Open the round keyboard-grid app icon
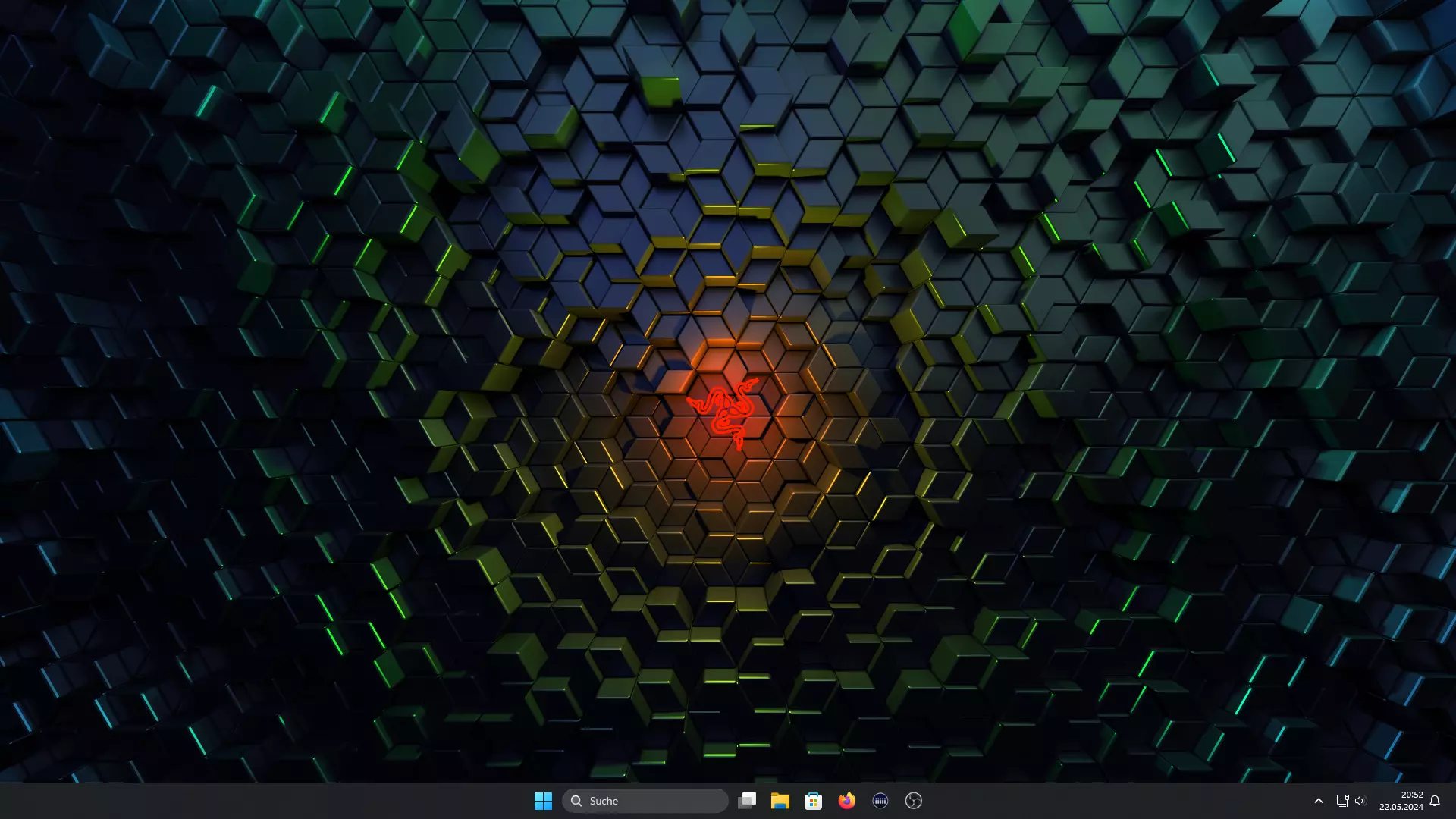This screenshot has width=1456, height=819. click(x=880, y=801)
